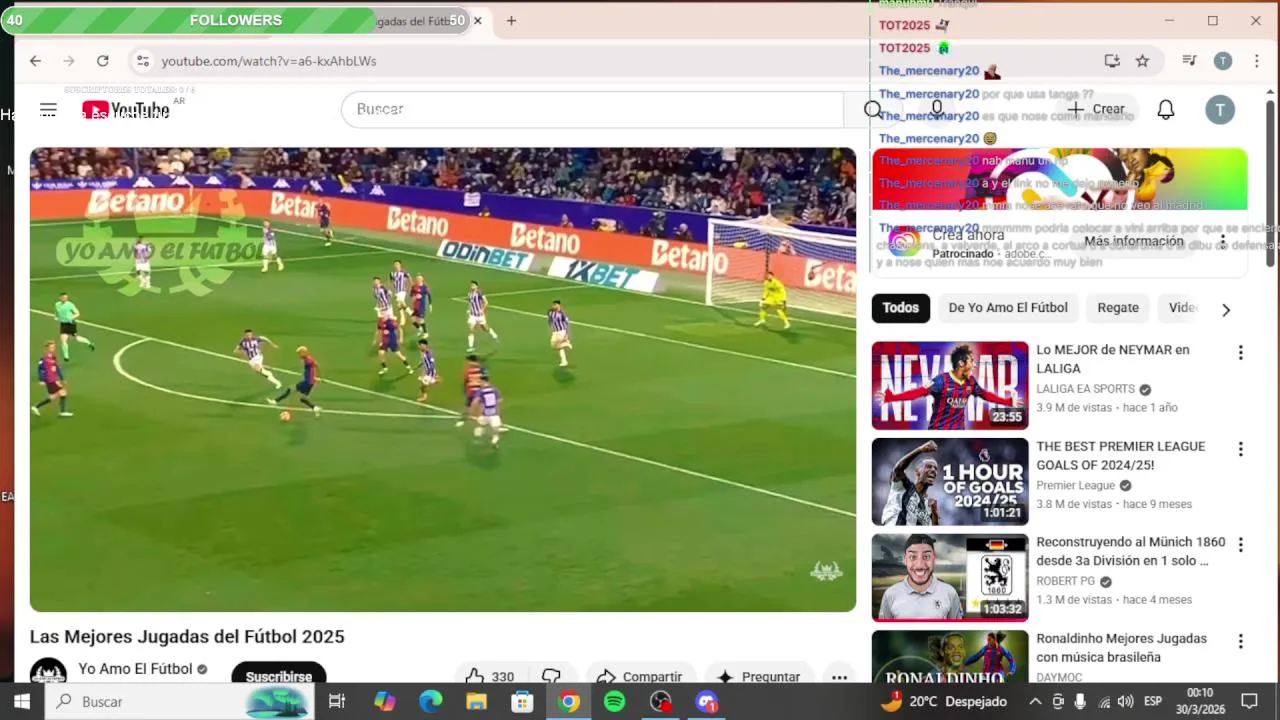Open options menu for Neymar video
1280x720 pixels.
1240,353
